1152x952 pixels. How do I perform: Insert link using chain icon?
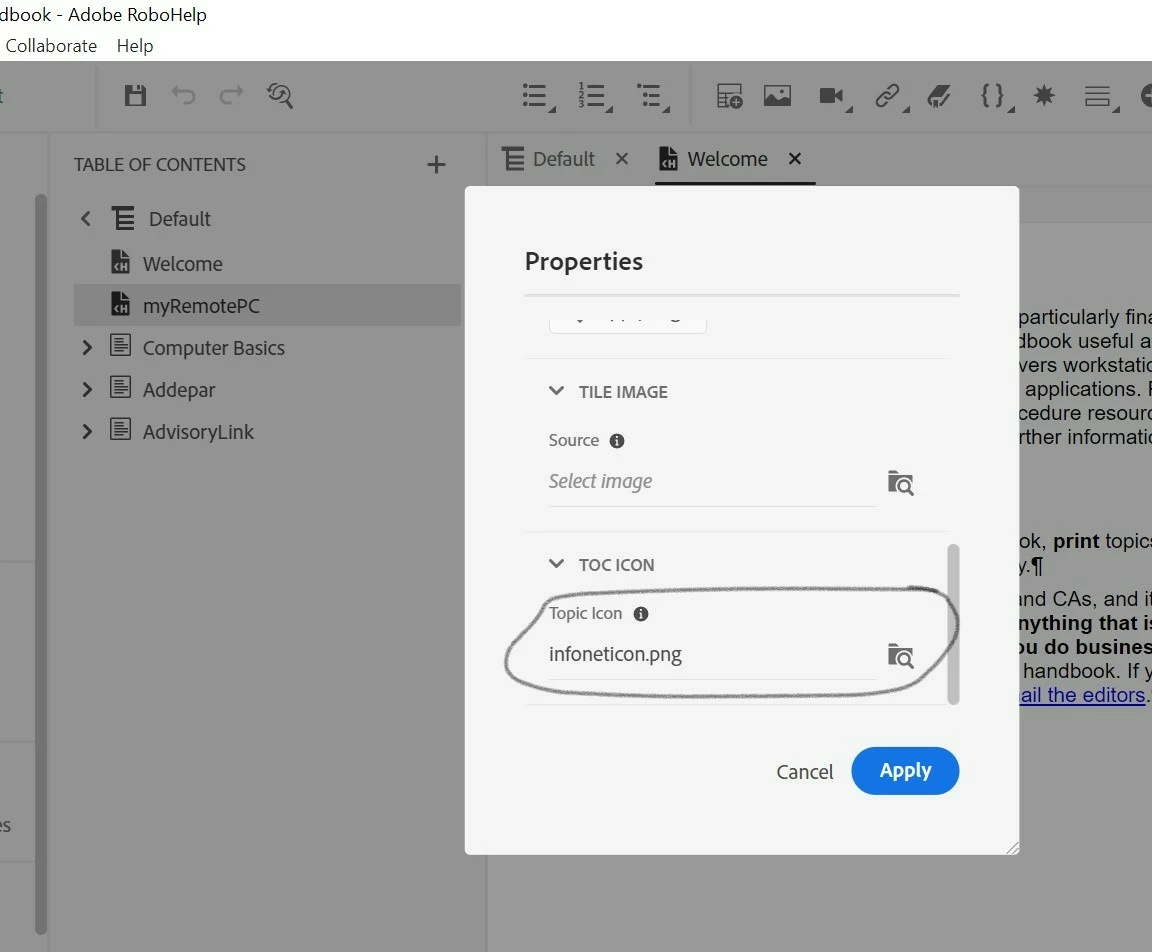(x=890, y=96)
